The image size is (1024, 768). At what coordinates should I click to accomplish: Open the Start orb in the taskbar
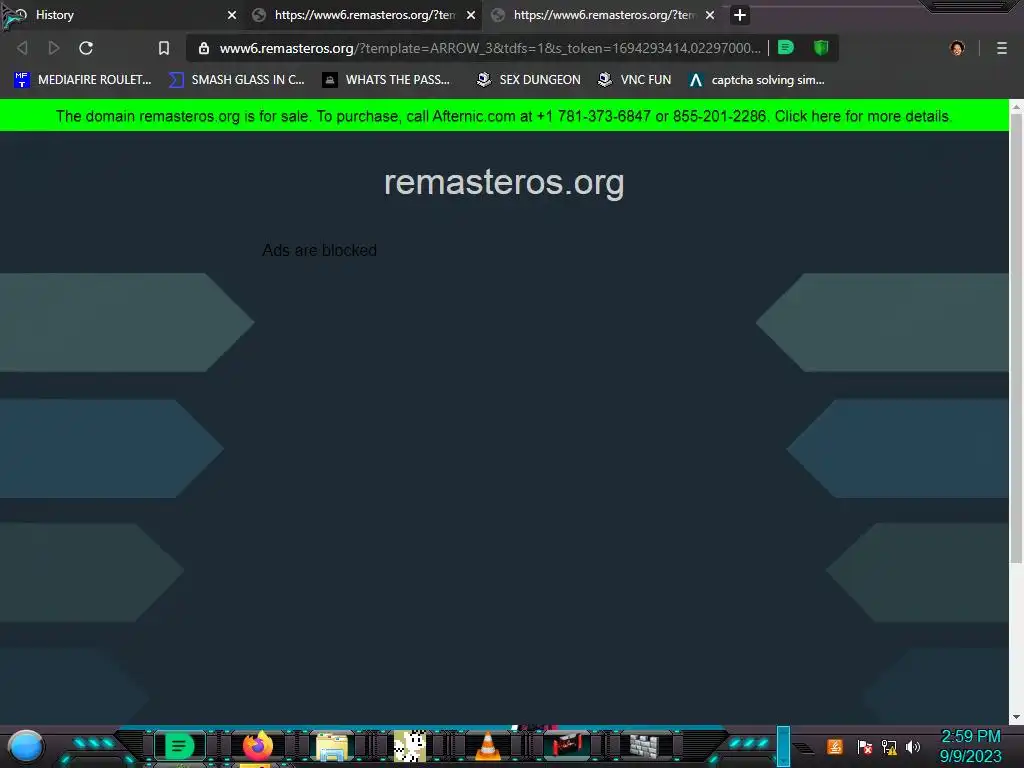coord(25,746)
